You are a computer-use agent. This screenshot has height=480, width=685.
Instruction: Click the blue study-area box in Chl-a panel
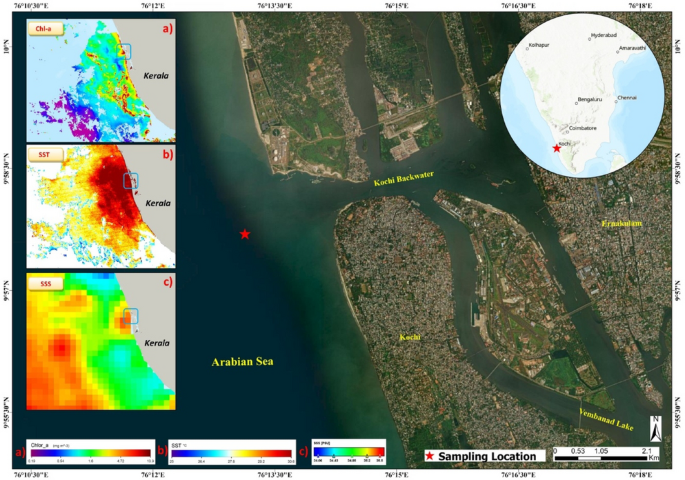[x=124, y=52]
